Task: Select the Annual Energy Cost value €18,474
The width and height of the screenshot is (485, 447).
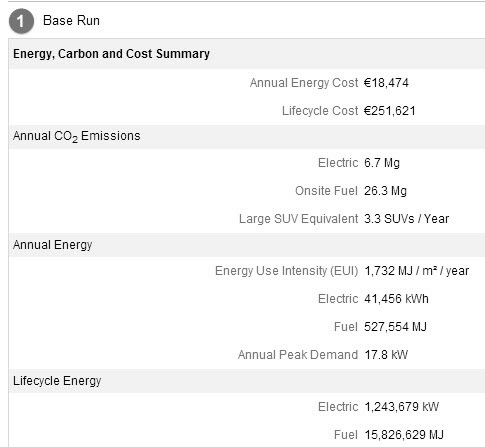Action: 386,83
